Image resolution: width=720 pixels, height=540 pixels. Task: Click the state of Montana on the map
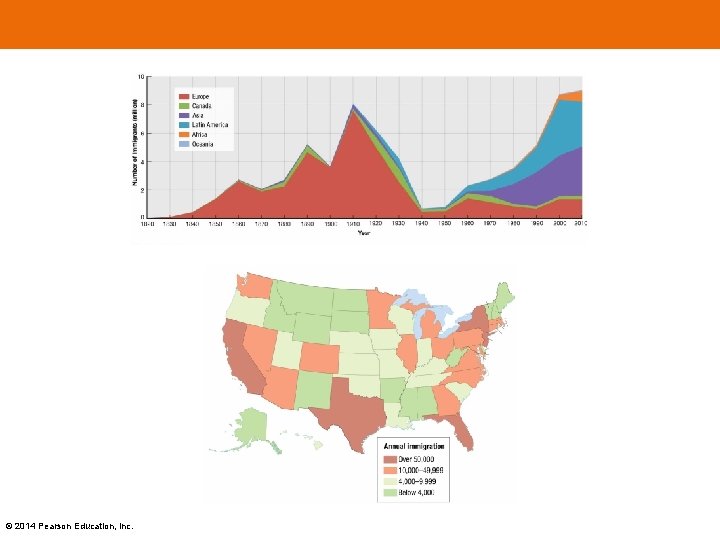click(305, 298)
